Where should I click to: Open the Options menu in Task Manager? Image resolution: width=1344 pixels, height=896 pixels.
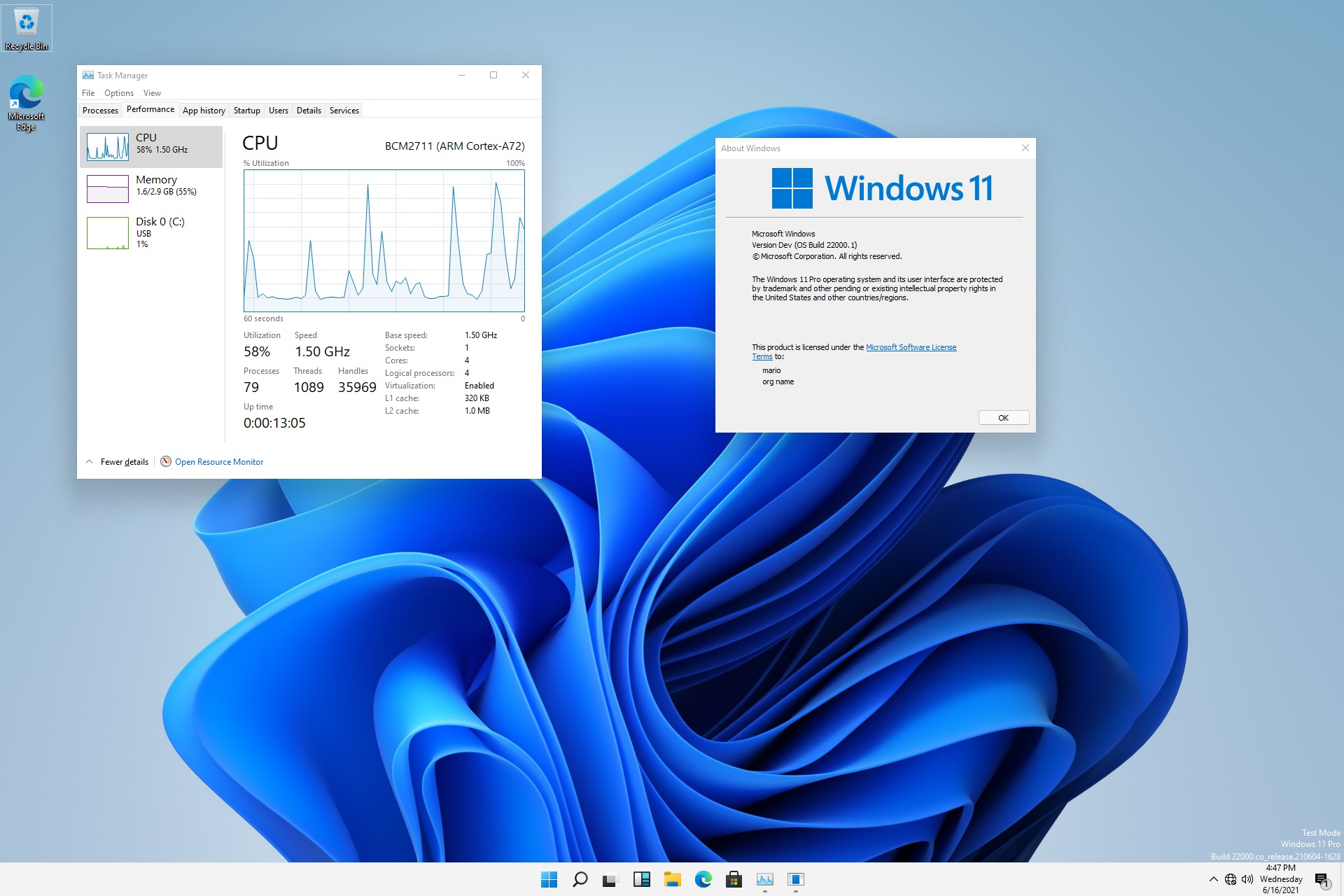[x=119, y=93]
